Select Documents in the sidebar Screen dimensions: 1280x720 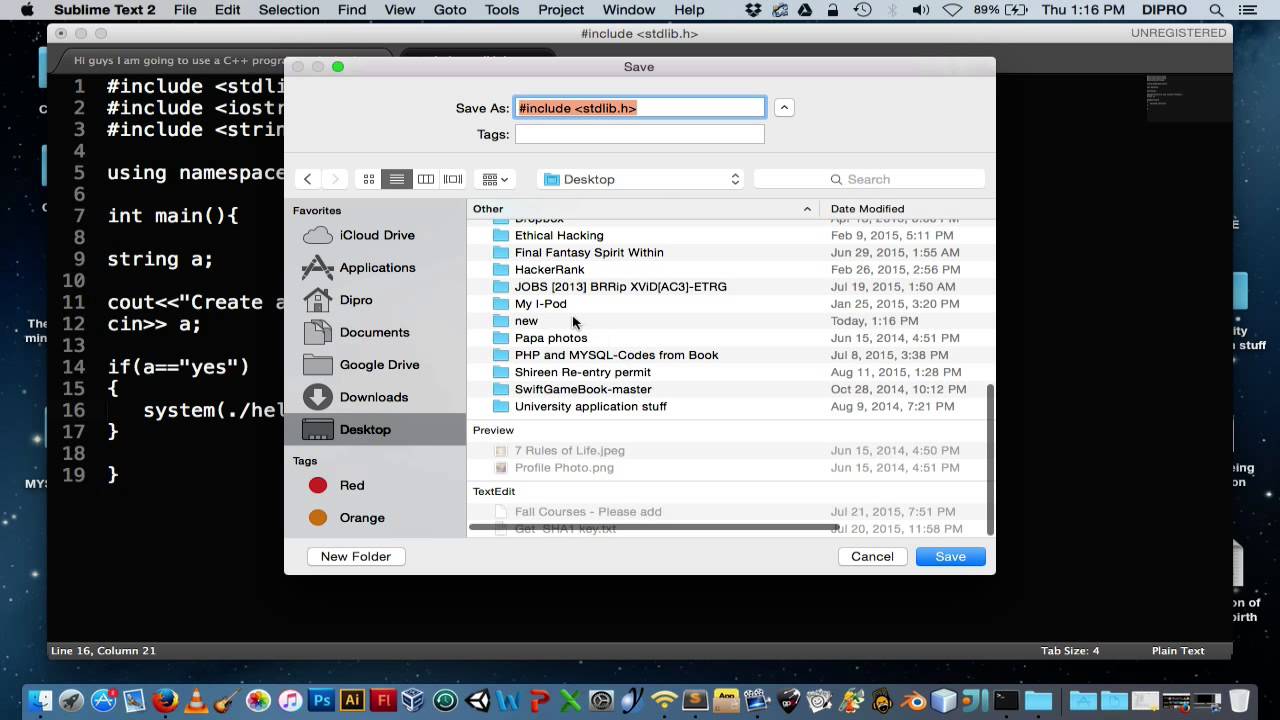click(x=376, y=332)
